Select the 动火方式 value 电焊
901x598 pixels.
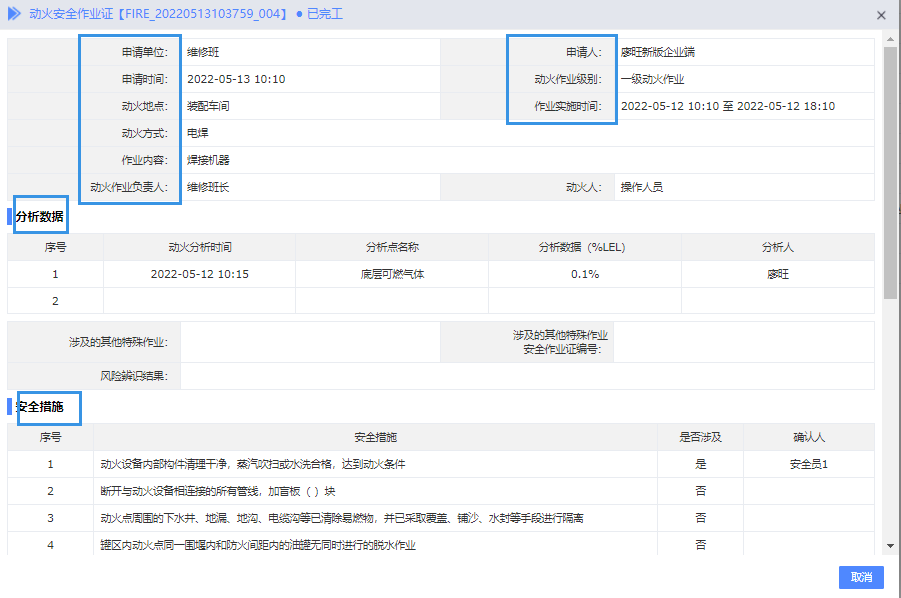pyautogui.click(x=198, y=133)
